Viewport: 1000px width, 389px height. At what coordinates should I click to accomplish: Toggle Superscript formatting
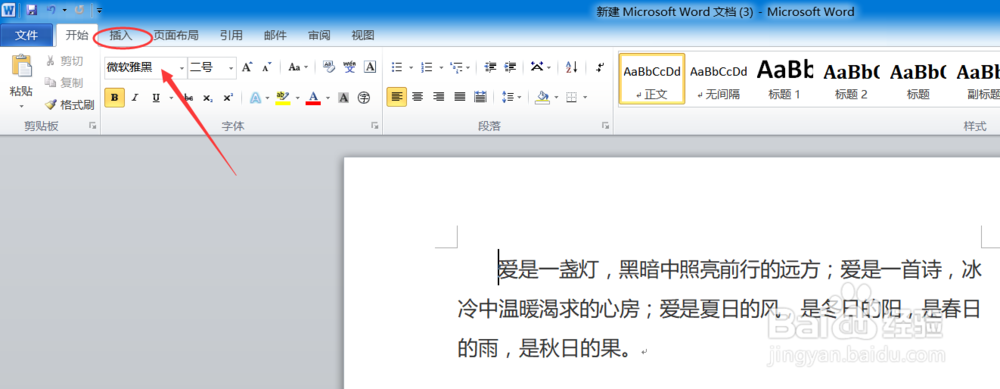tap(228, 98)
